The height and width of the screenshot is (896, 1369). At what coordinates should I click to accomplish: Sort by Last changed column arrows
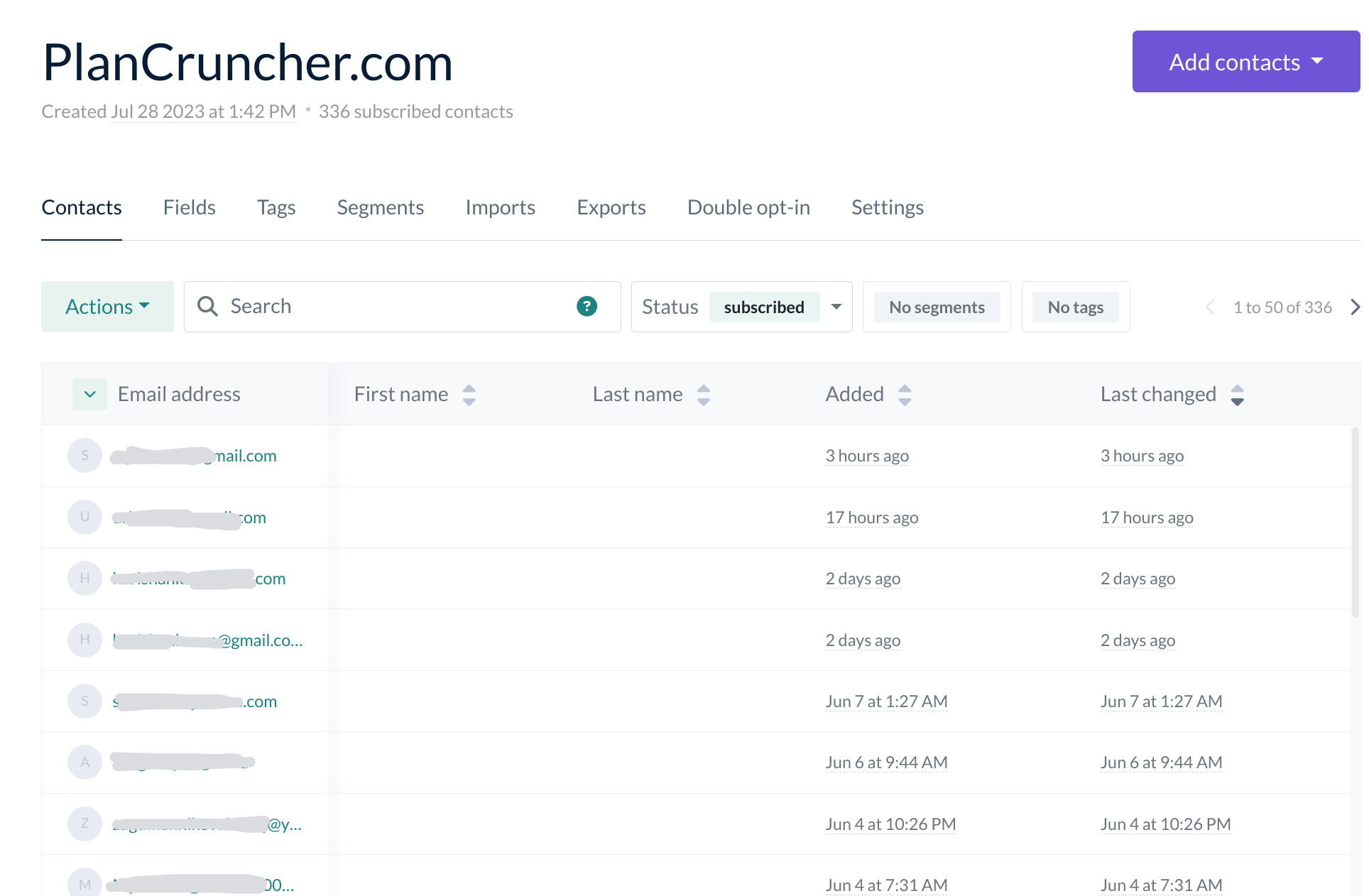[1237, 395]
